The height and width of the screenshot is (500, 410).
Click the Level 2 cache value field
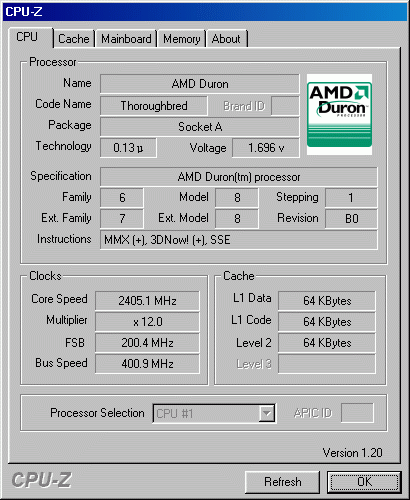coord(327,343)
